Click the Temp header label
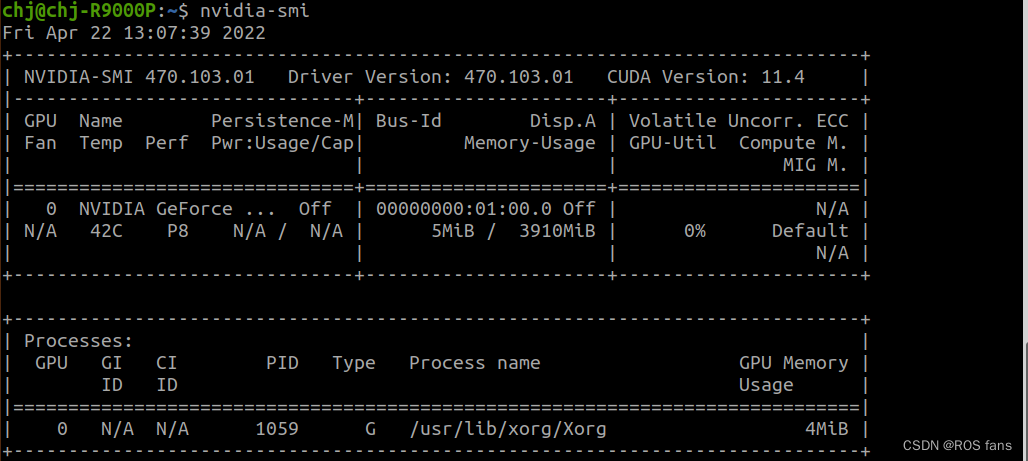The width and height of the screenshot is (1028, 461). coord(101,143)
